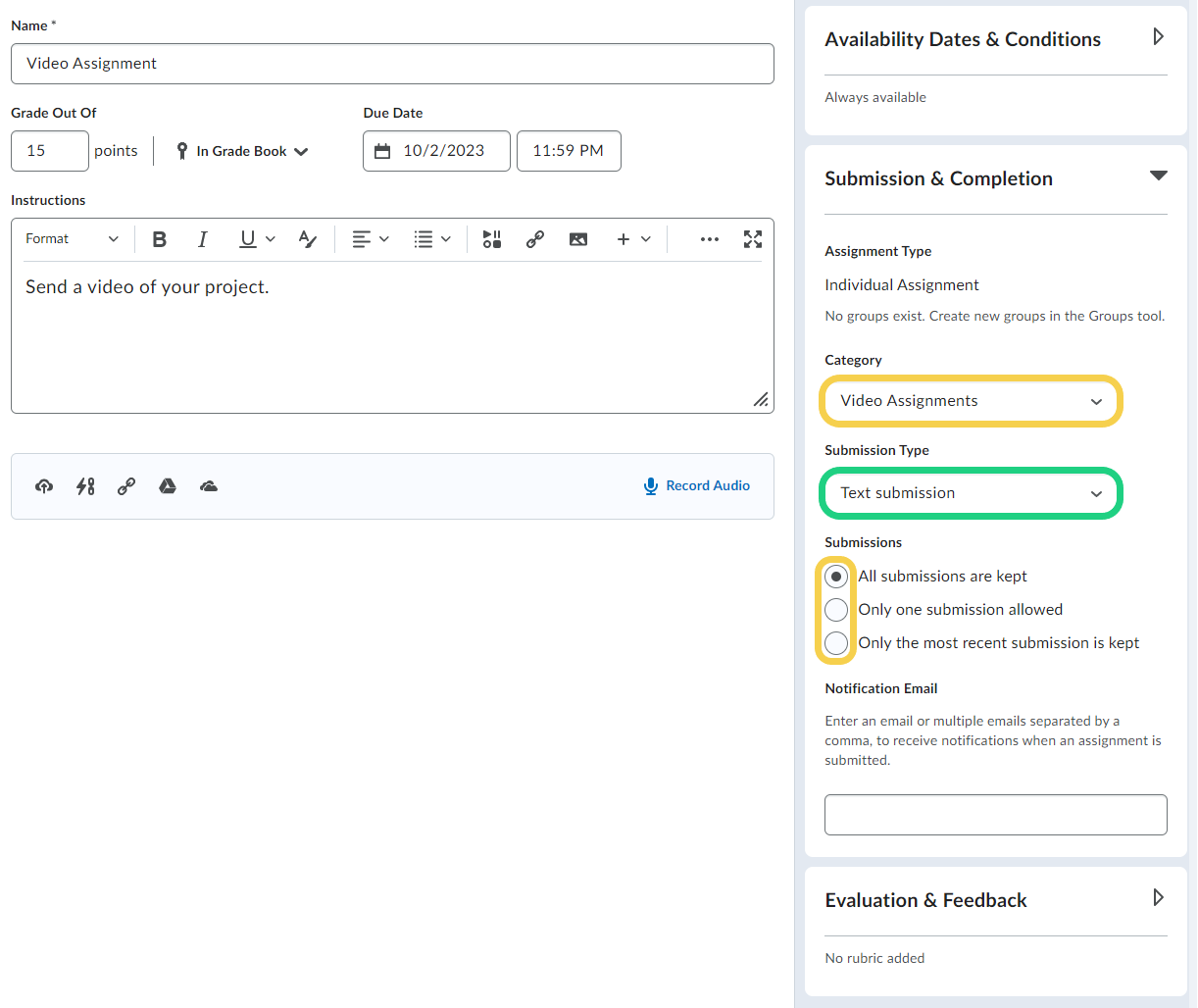Open the In Grade Book menu
1198x1008 pixels.
[x=243, y=151]
